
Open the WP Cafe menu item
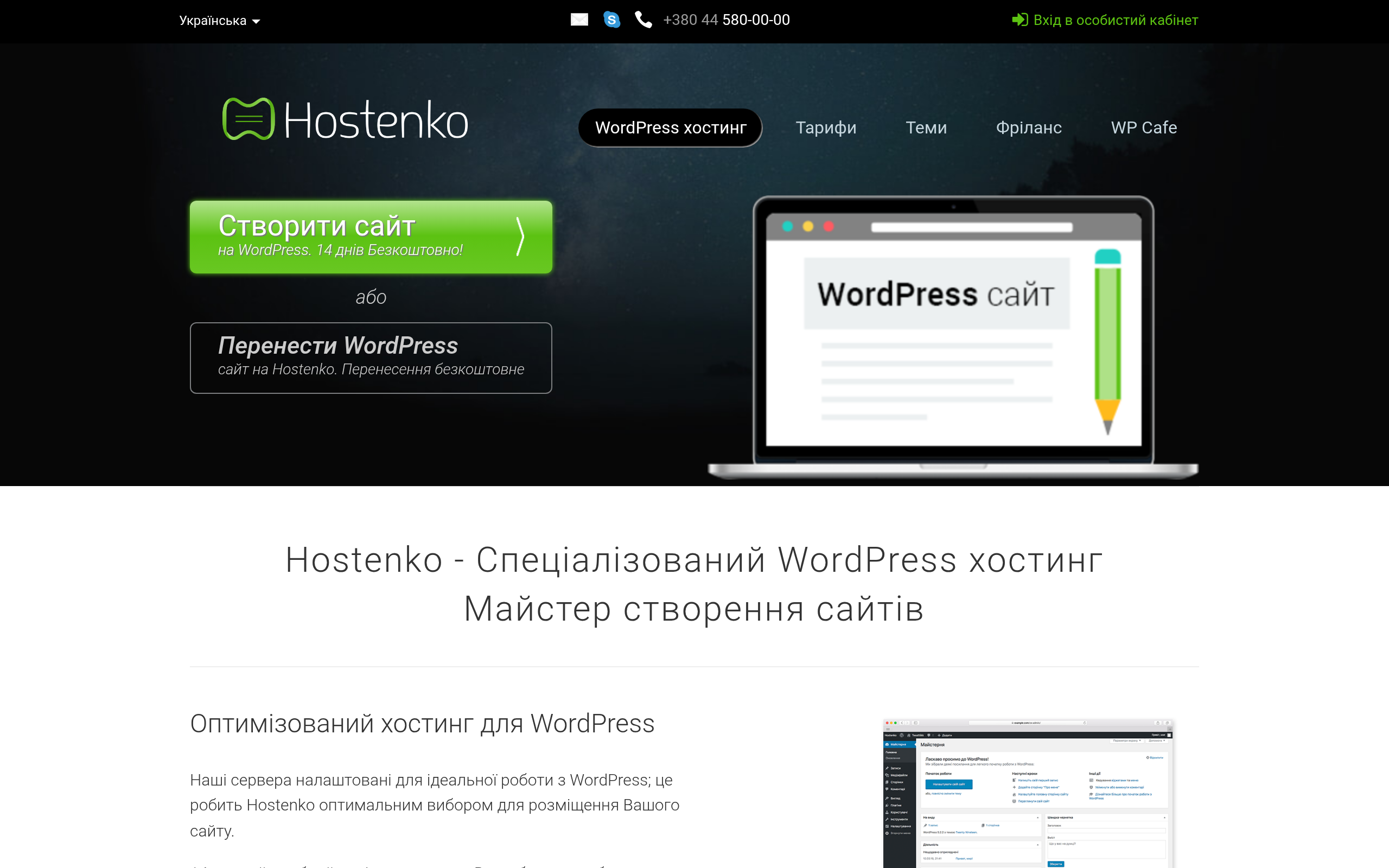pos(1143,127)
